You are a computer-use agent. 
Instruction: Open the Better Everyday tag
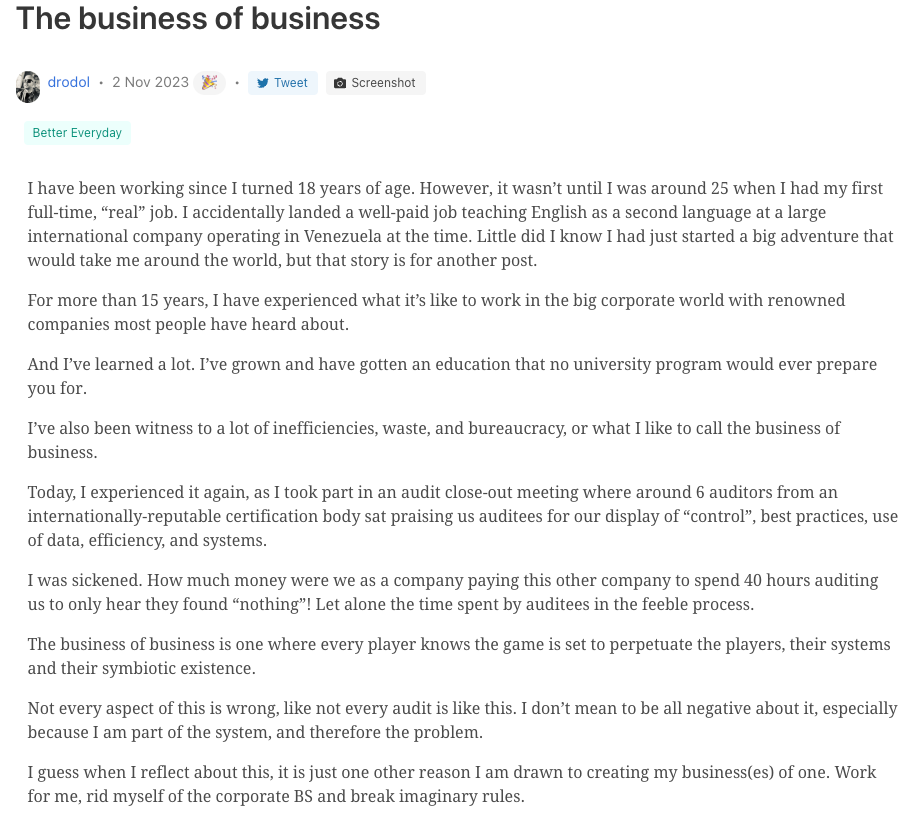click(77, 133)
